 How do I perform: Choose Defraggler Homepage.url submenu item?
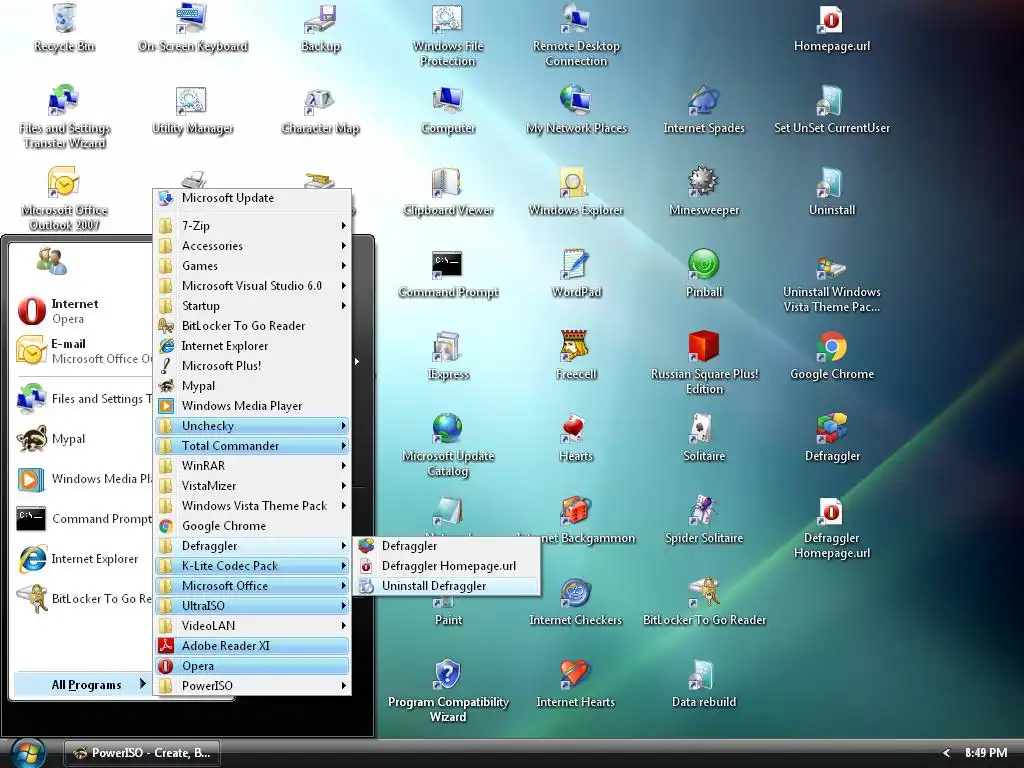click(x=447, y=566)
